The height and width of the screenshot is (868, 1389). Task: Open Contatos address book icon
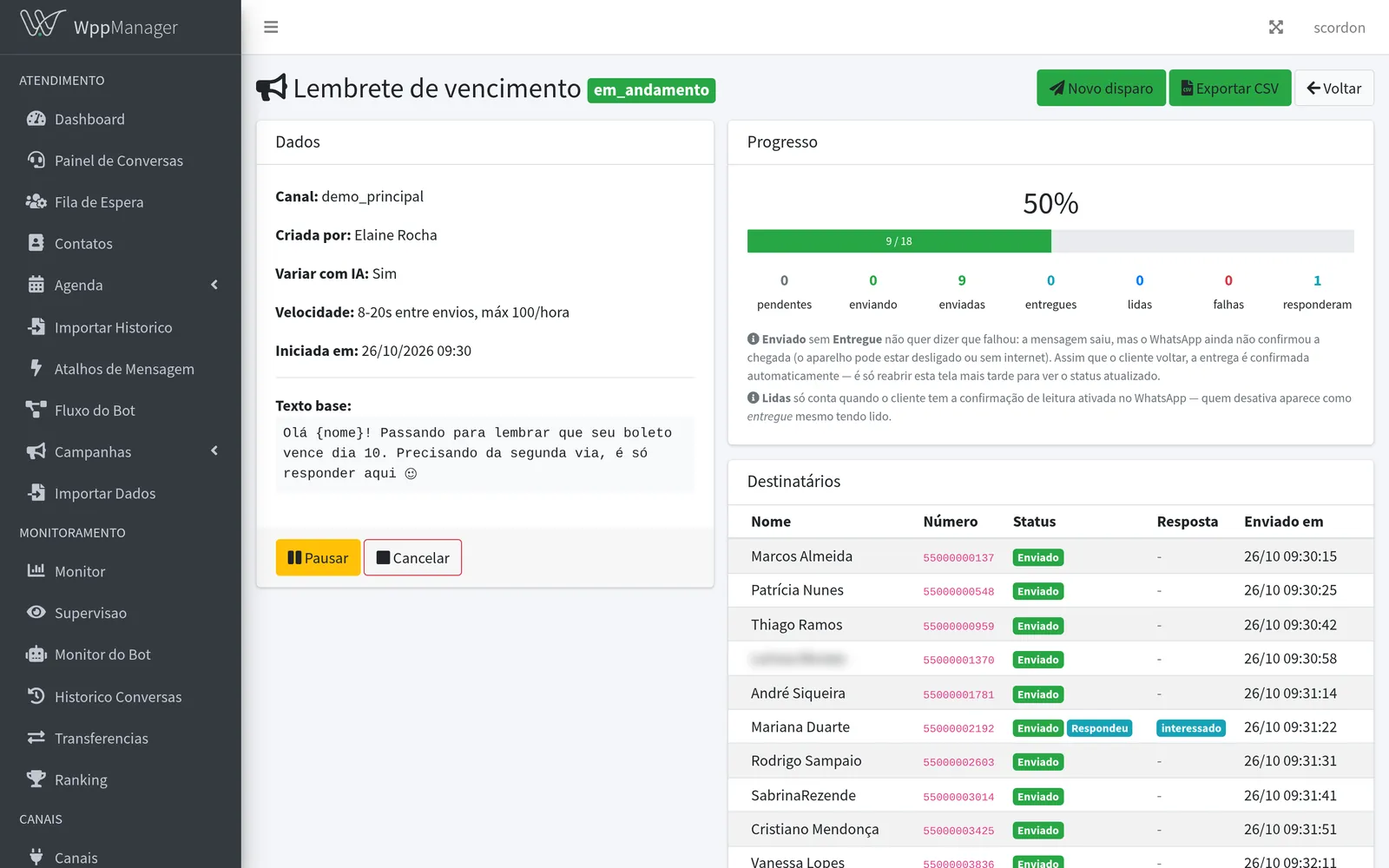(x=36, y=243)
